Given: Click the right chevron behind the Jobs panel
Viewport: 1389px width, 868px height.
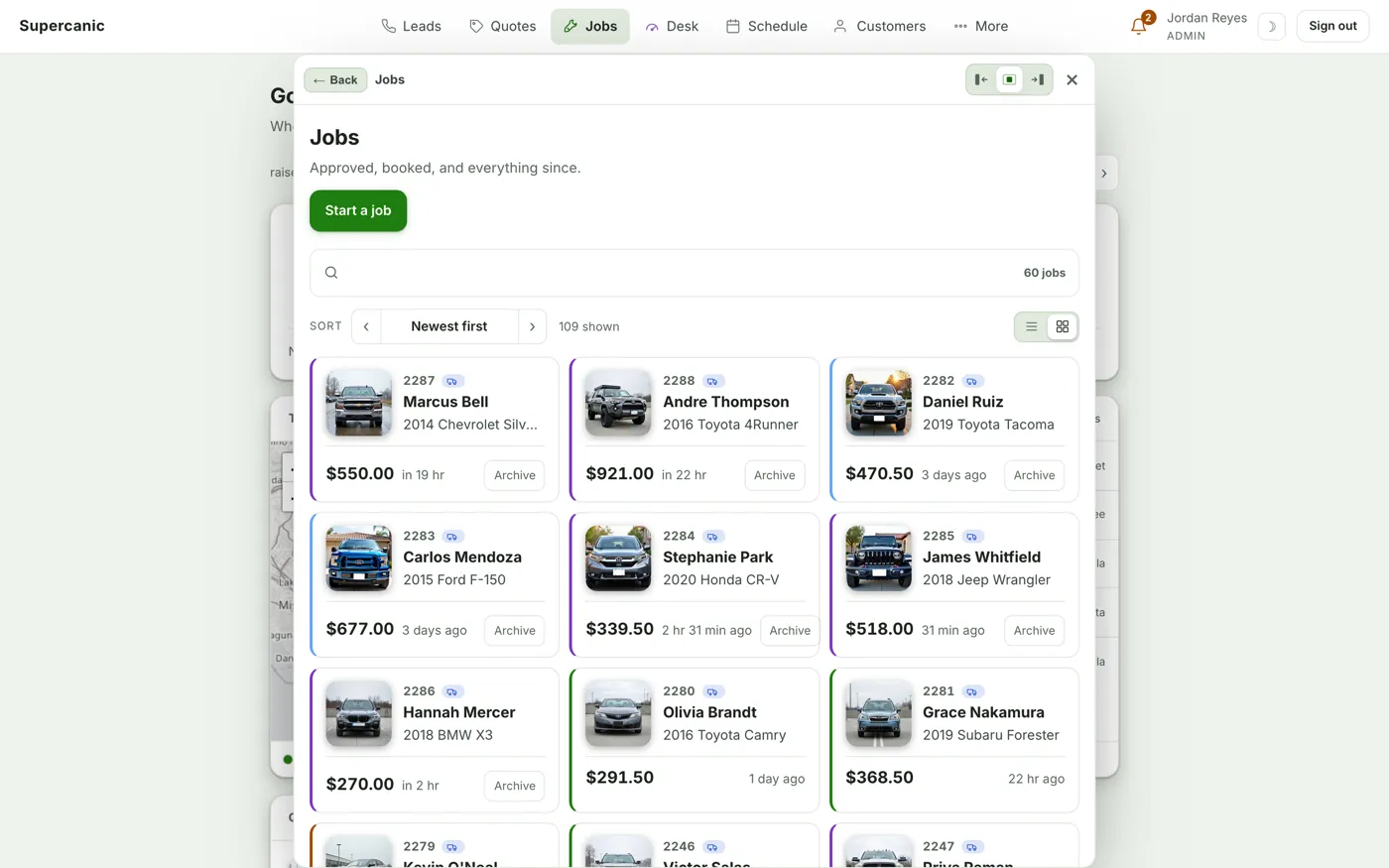Looking at the screenshot, I should tap(1104, 174).
